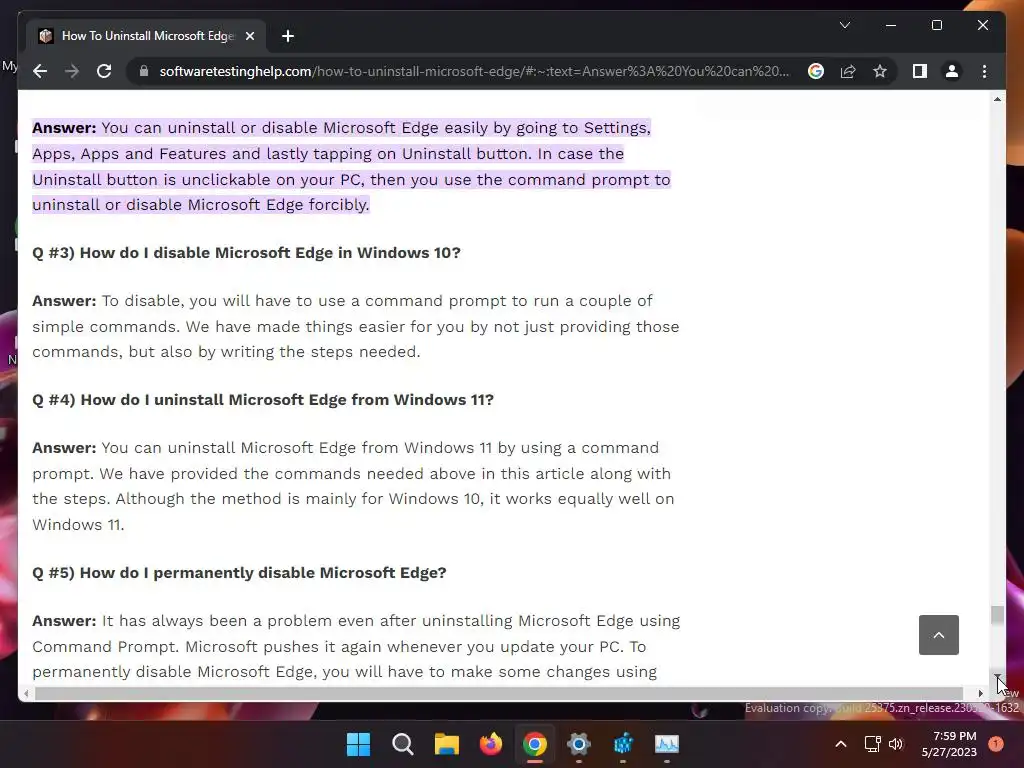Click the Google icon in address bar

pyautogui.click(x=816, y=71)
